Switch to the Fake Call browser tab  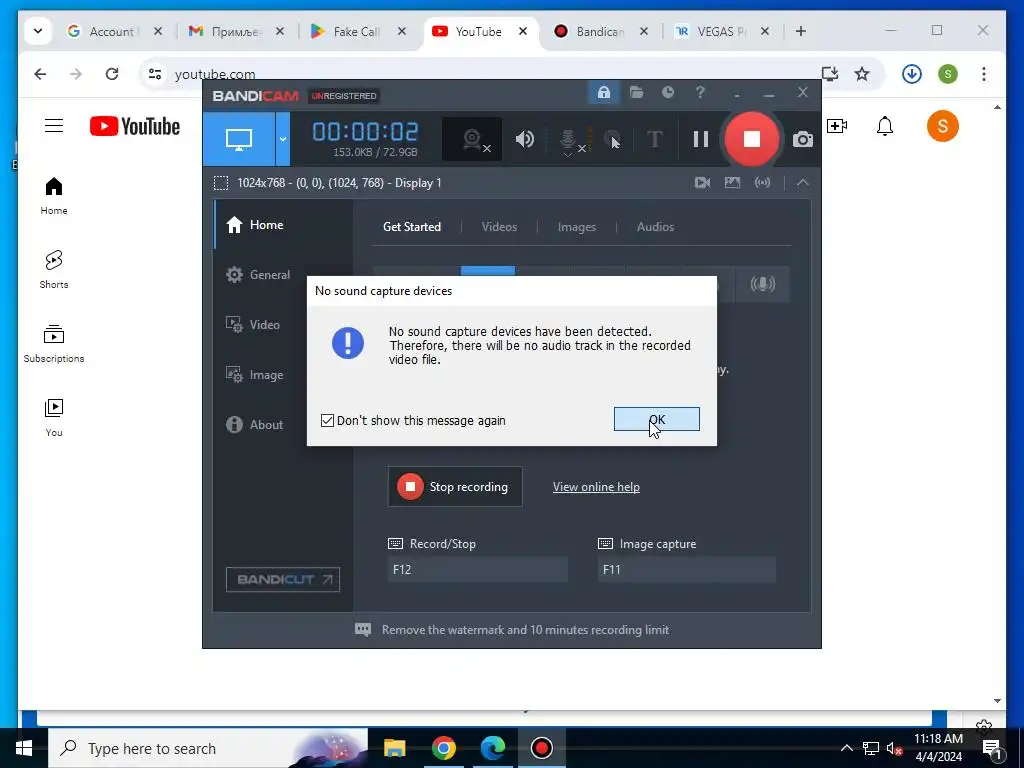[x=357, y=31]
